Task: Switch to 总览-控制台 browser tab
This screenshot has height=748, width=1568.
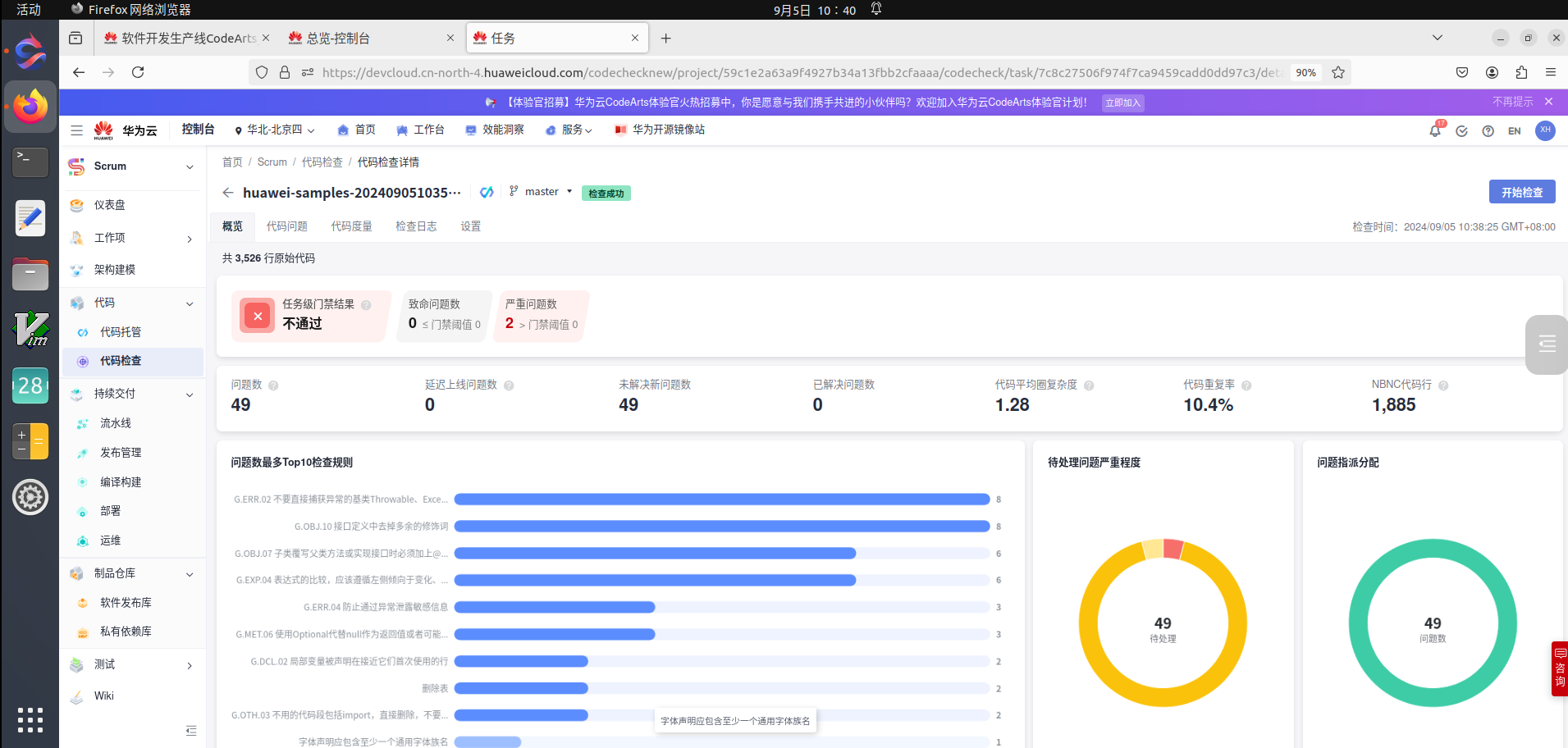Action: click(371, 39)
